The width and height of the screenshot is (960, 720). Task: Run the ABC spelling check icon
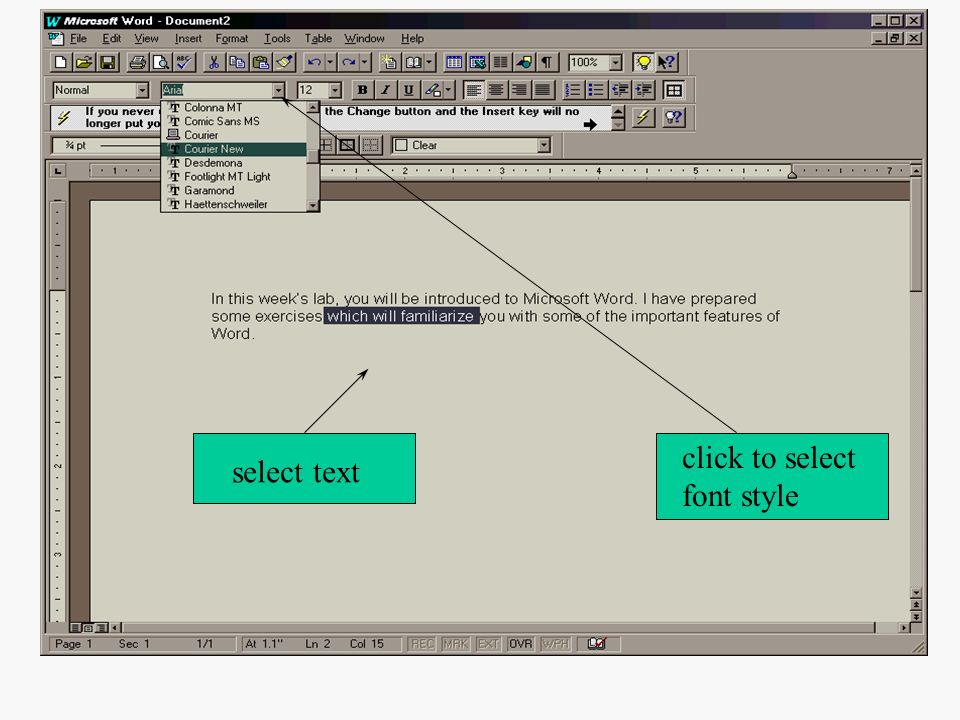(x=184, y=62)
